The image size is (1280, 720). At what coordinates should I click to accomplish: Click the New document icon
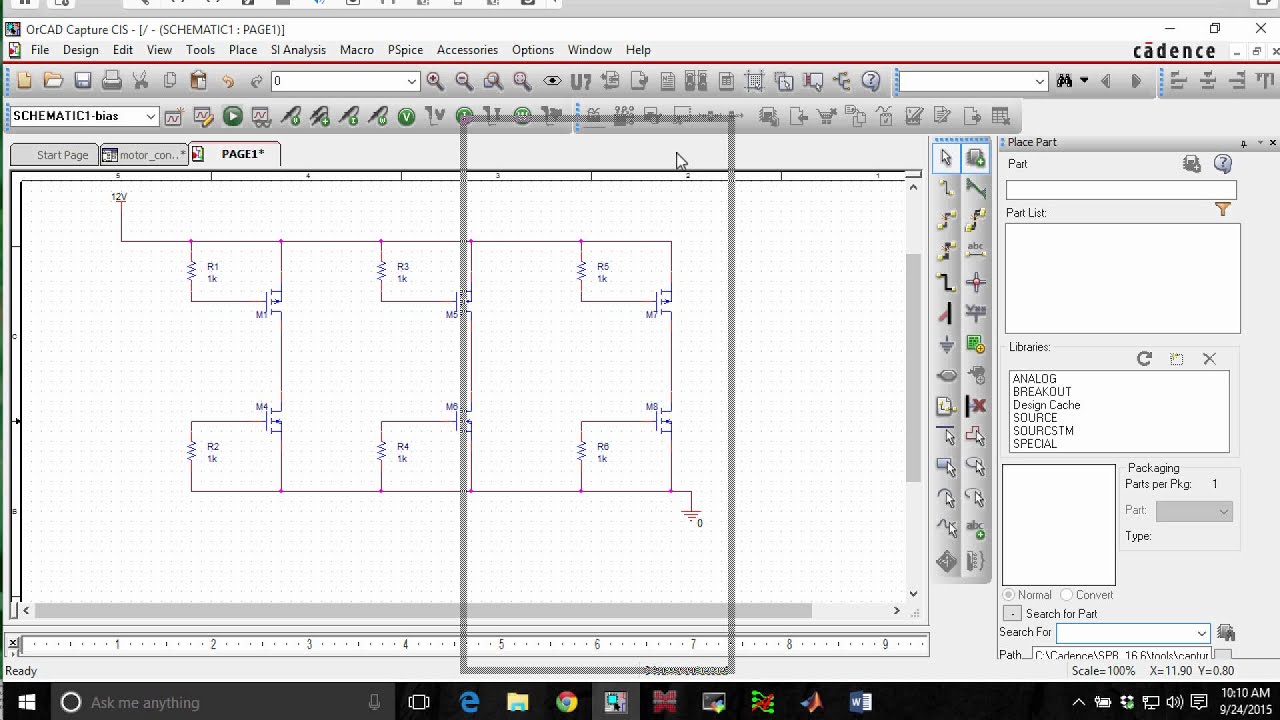point(24,81)
